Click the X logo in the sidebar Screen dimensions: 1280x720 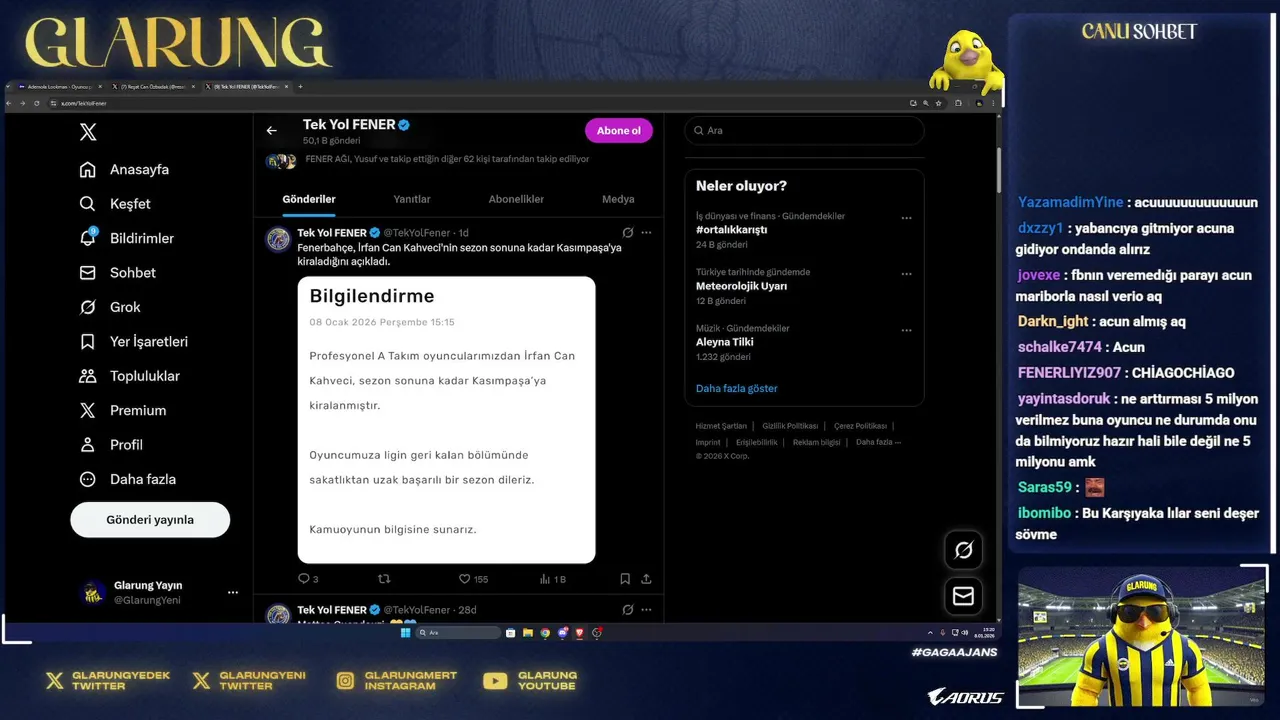coord(88,132)
